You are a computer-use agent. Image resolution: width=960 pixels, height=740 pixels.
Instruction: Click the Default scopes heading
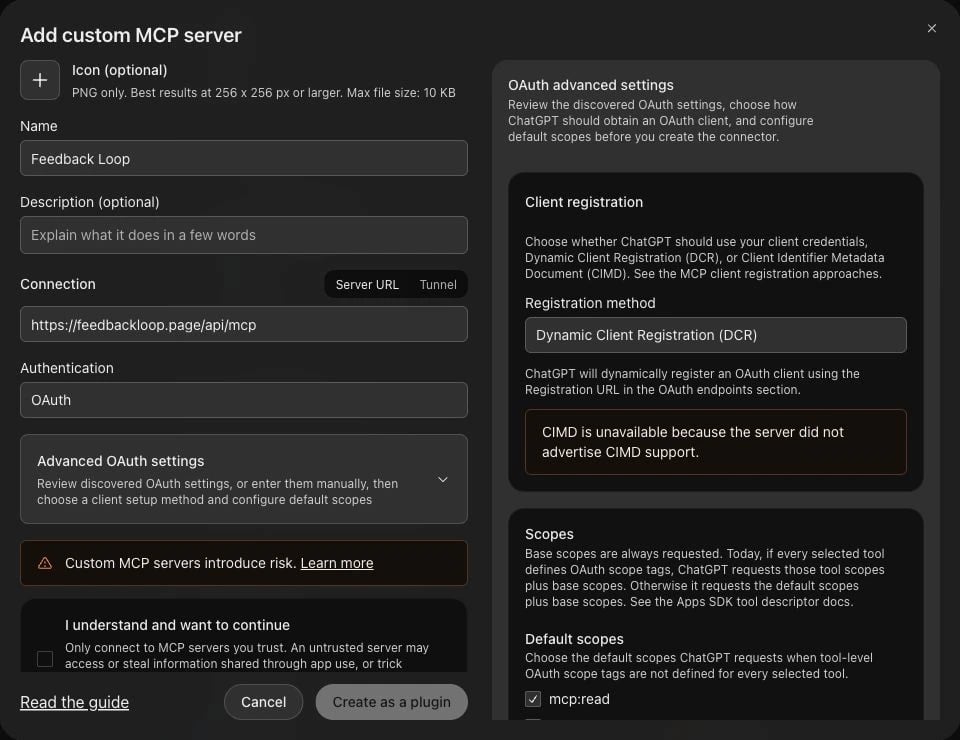[x=574, y=639]
